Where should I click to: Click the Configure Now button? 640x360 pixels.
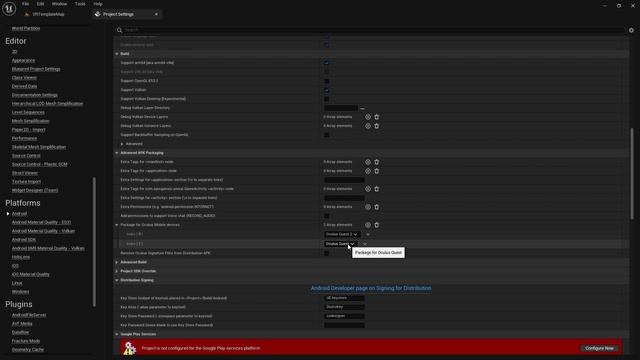click(x=599, y=348)
